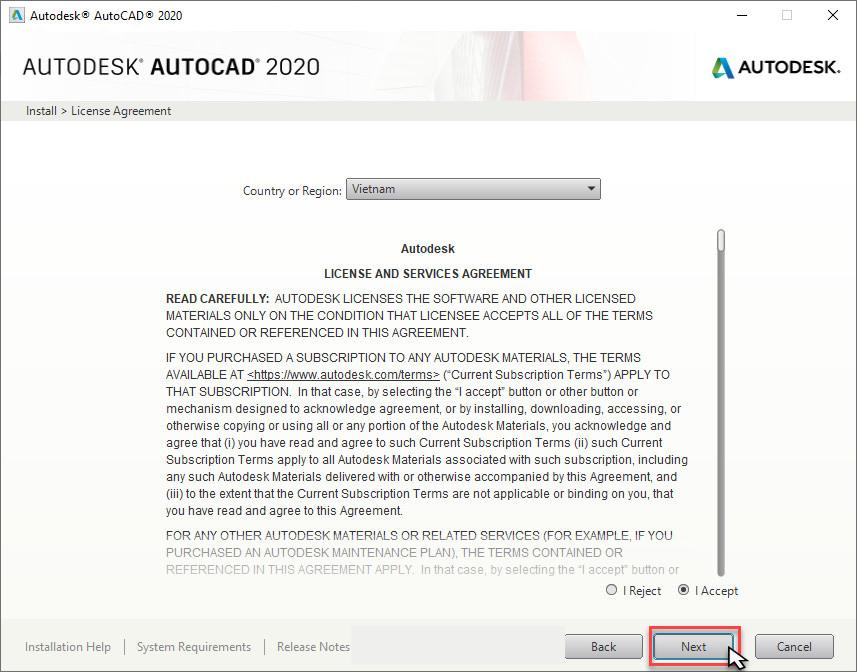View the System Requirements page

[x=193, y=647]
